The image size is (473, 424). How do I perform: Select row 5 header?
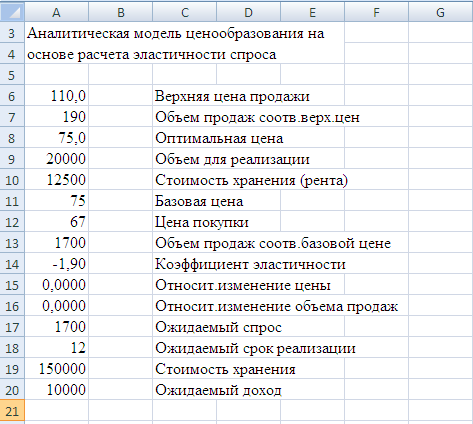[x=12, y=75]
